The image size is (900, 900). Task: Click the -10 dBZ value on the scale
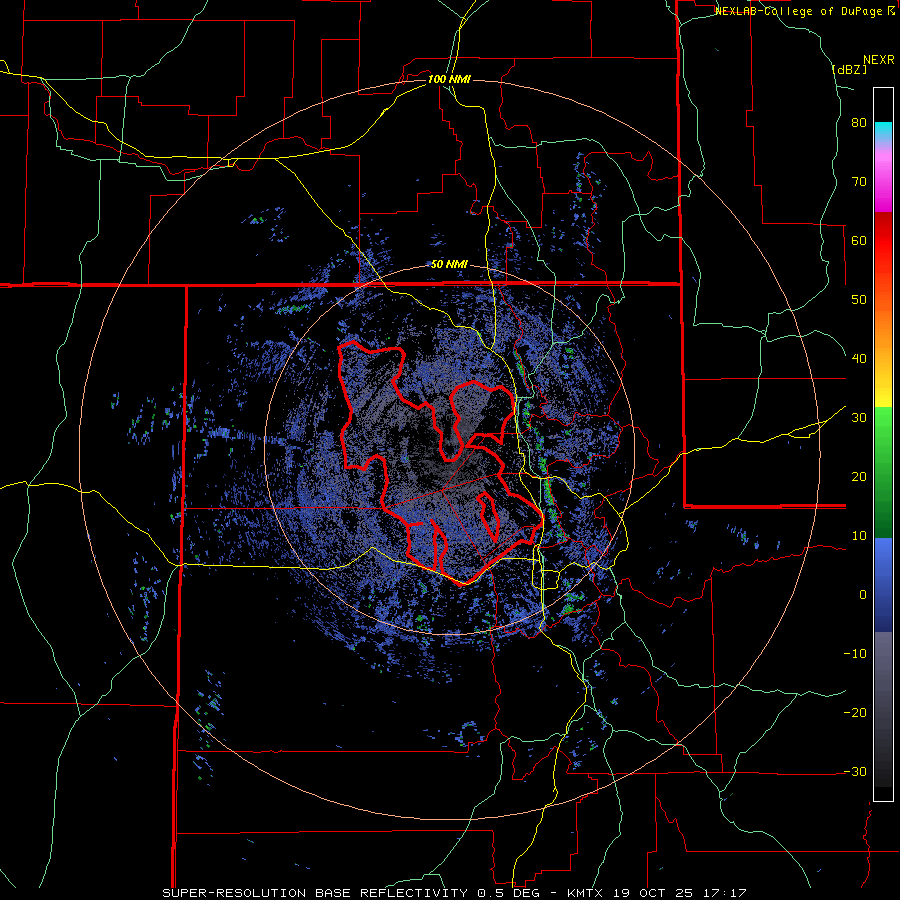point(855,654)
